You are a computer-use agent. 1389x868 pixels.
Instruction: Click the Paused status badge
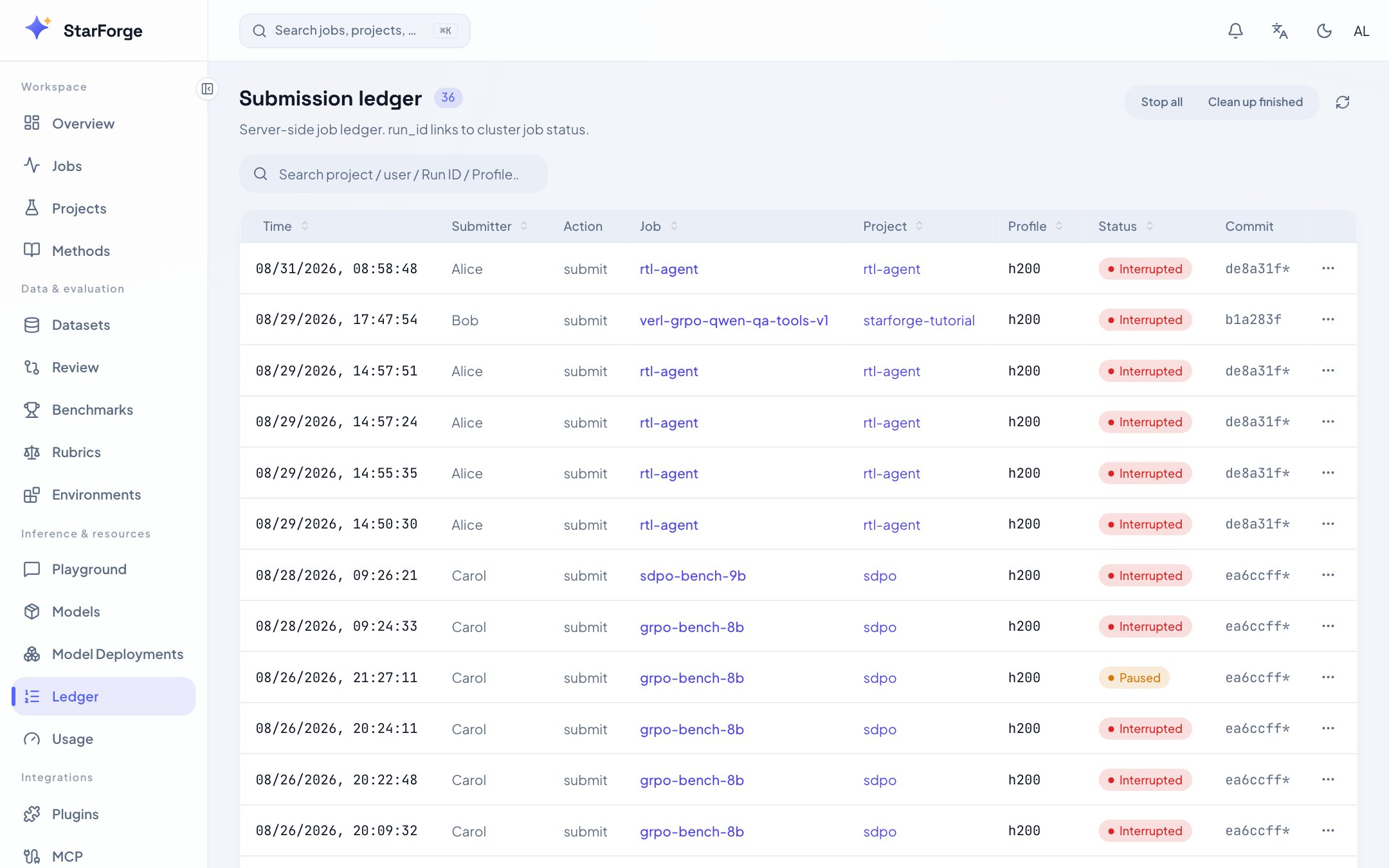[x=1134, y=678]
